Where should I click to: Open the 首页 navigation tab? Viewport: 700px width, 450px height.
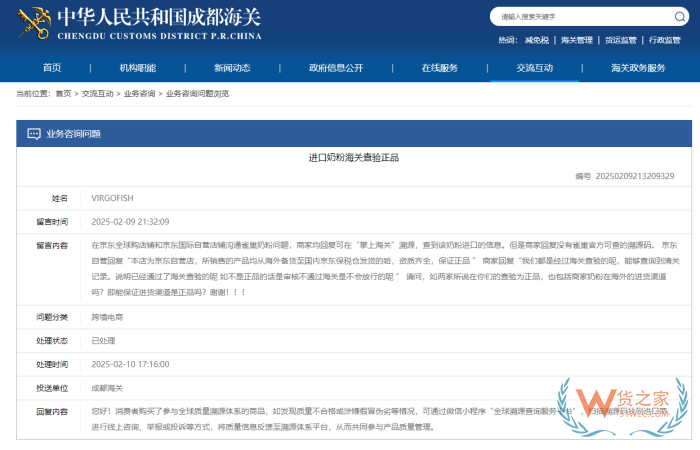coord(52,68)
